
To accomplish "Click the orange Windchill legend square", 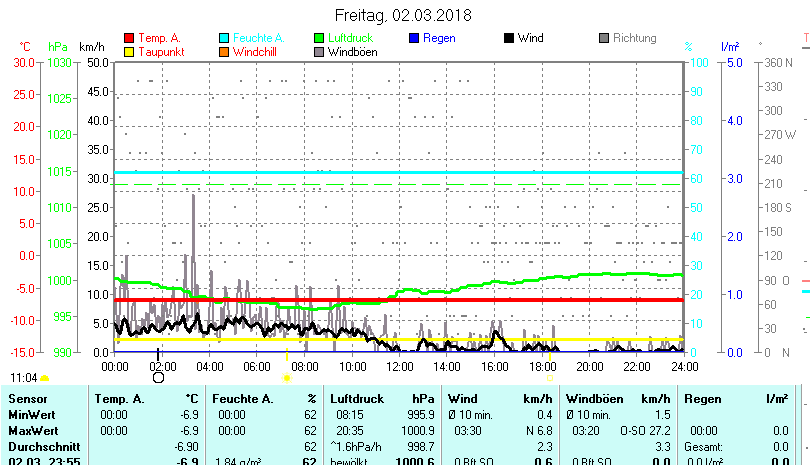I will pos(224,52).
